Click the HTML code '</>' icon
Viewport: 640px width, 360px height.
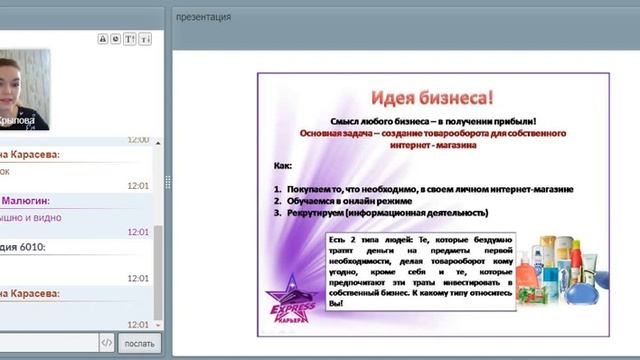click(x=107, y=343)
